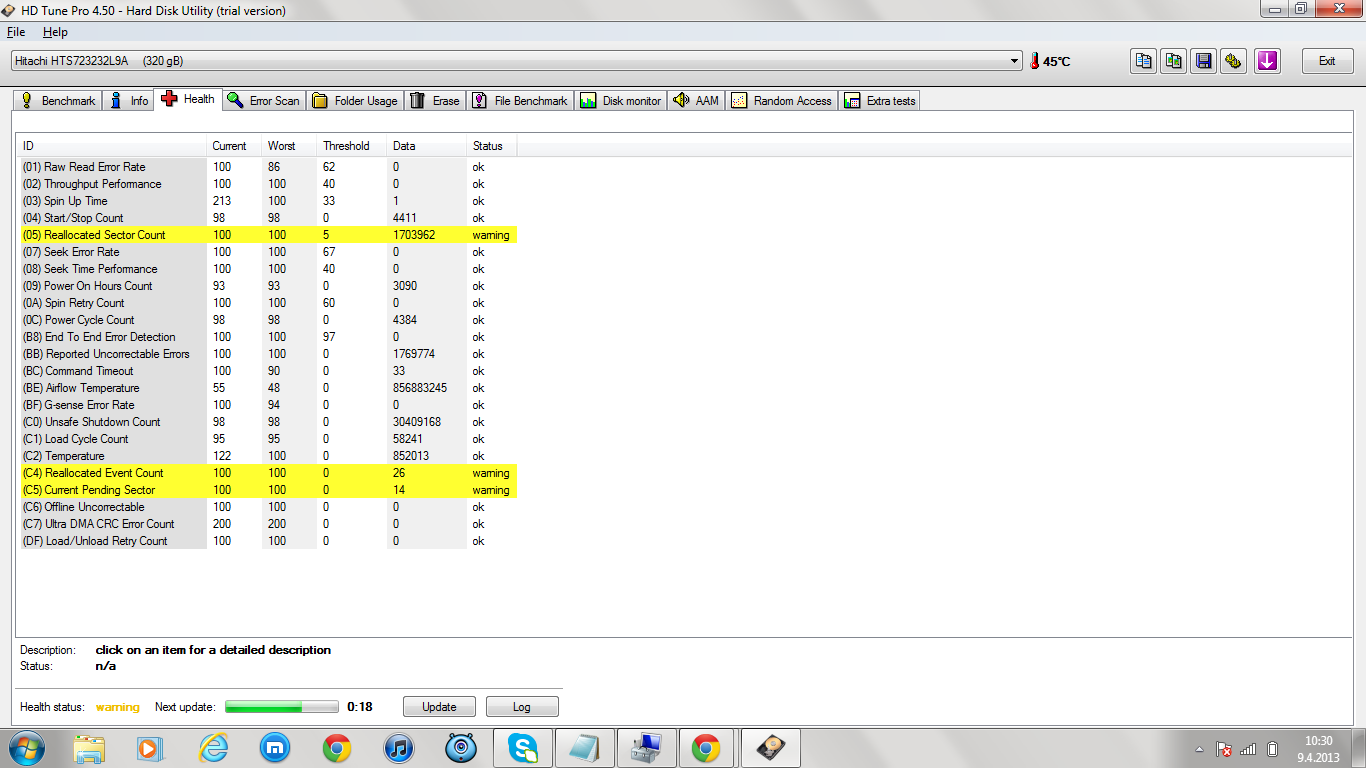Viewport: 1366px width, 768px height.
Task: Save screenshot using the floppy disk icon
Action: [x=1205, y=61]
